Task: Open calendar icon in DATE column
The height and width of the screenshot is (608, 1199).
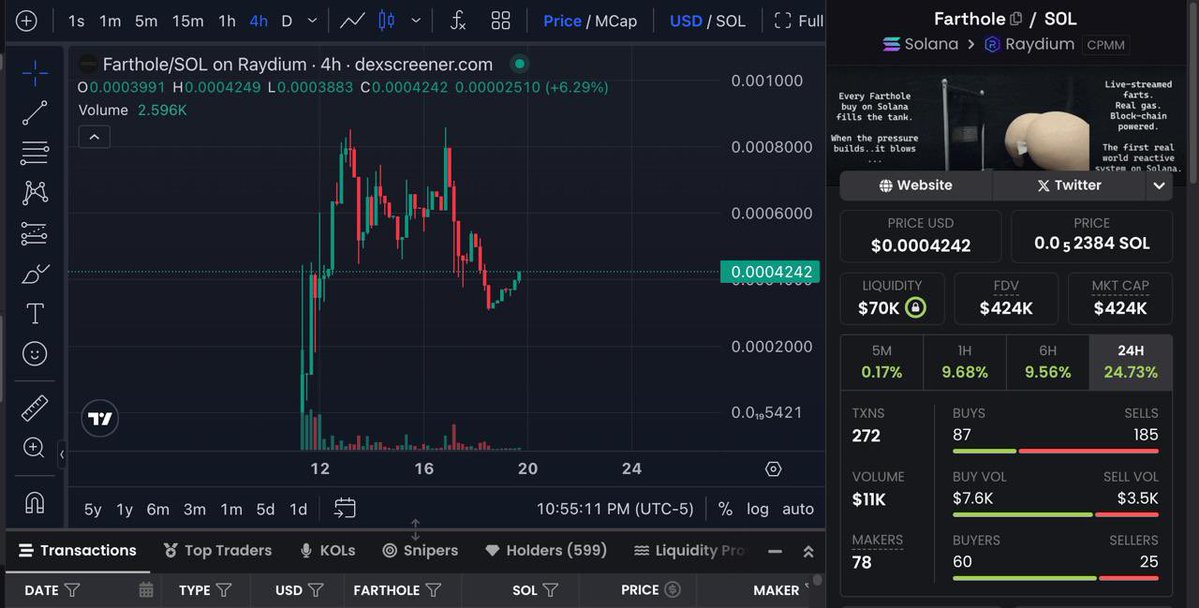Action: point(145,590)
